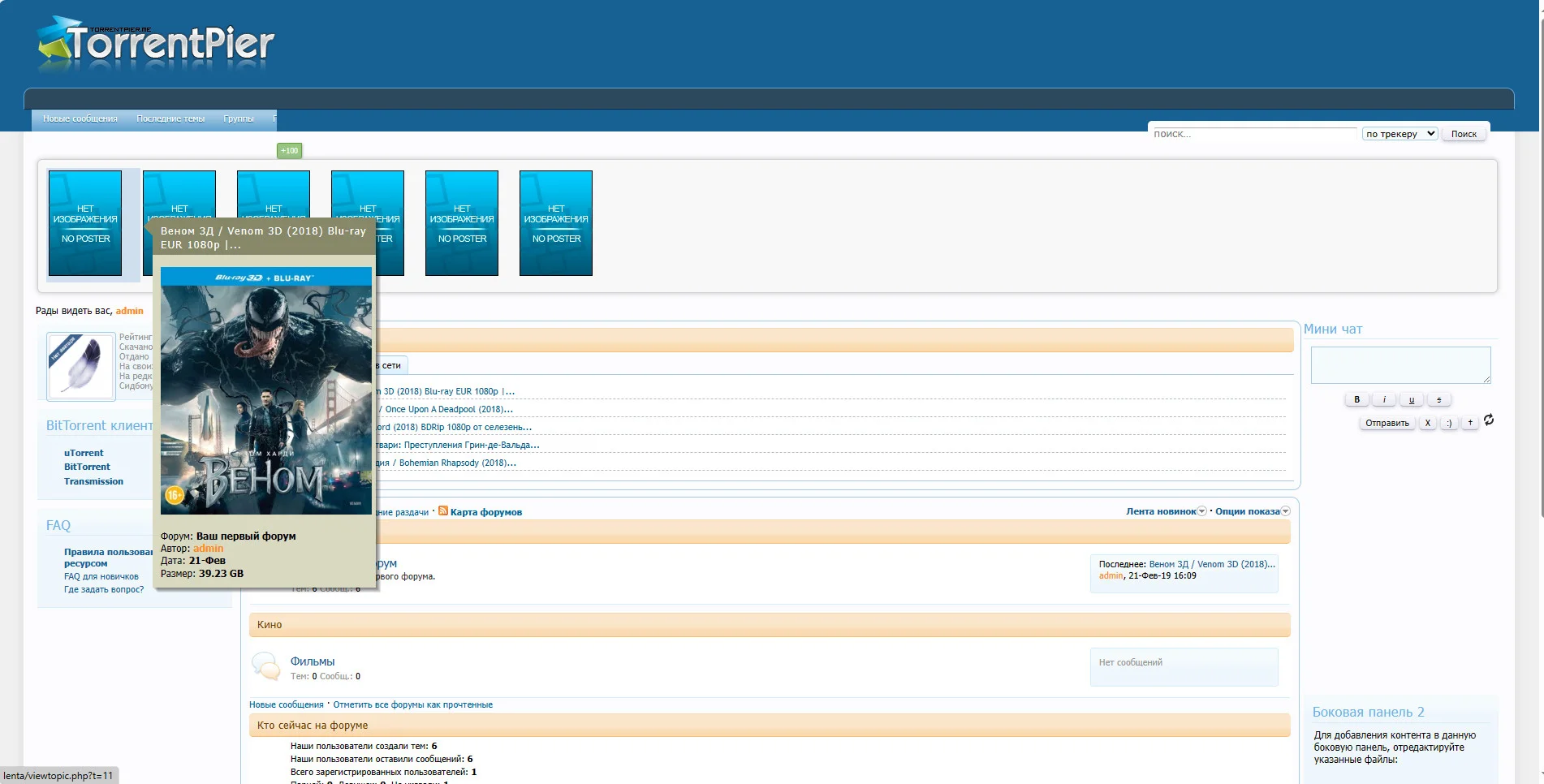Open FAQ для новичков link

(101, 577)
